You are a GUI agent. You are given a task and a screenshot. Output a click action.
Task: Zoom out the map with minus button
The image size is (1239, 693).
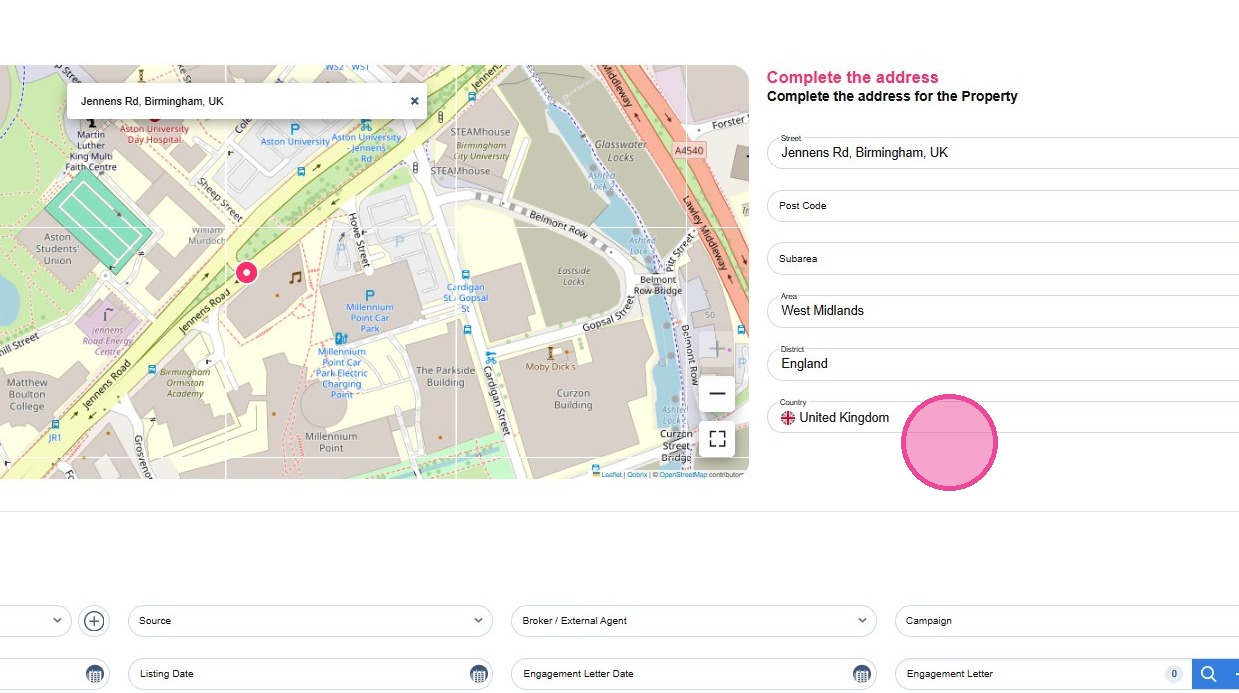(717, 394)
